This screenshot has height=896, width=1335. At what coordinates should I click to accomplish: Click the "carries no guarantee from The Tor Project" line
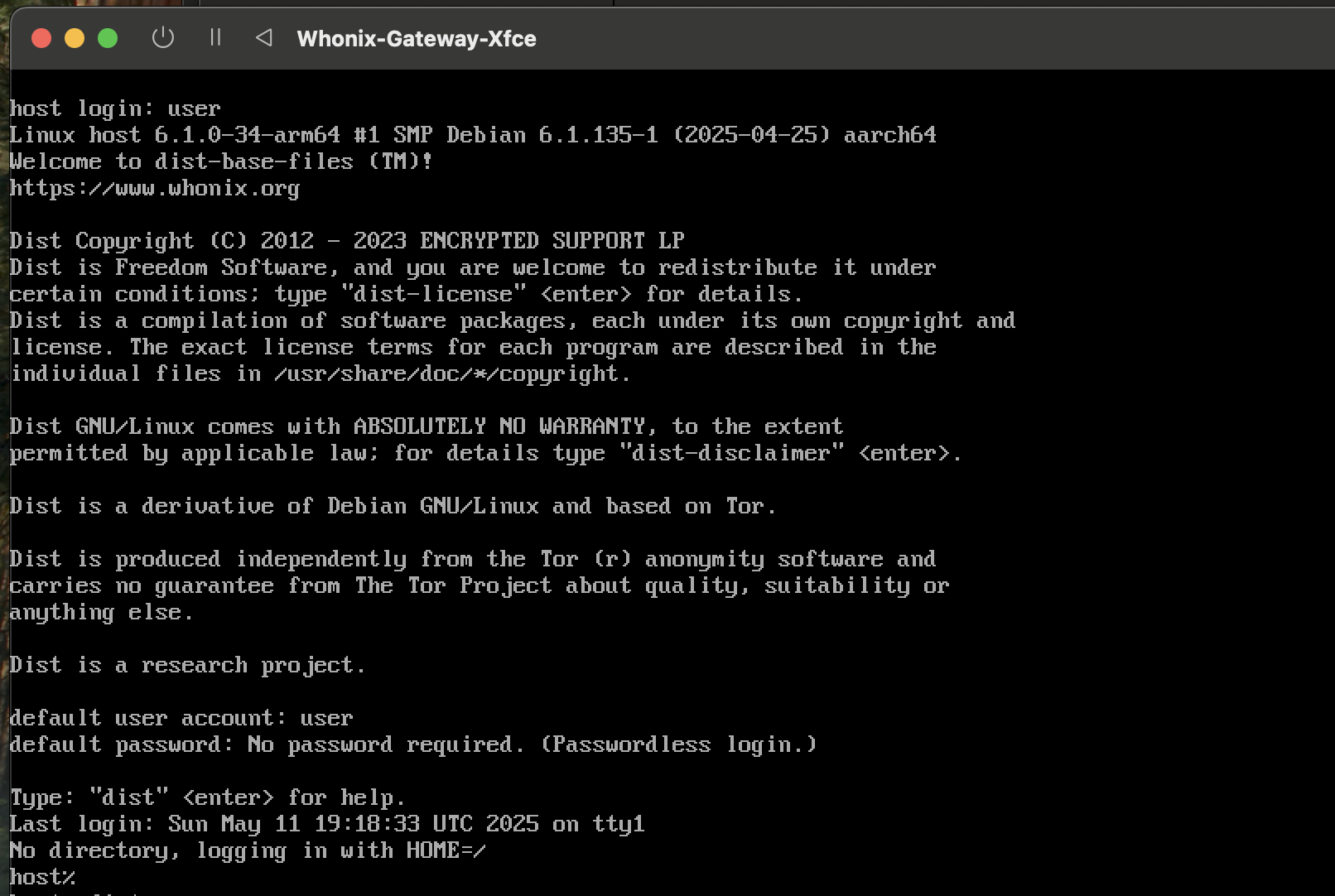(x=480, y=585)
